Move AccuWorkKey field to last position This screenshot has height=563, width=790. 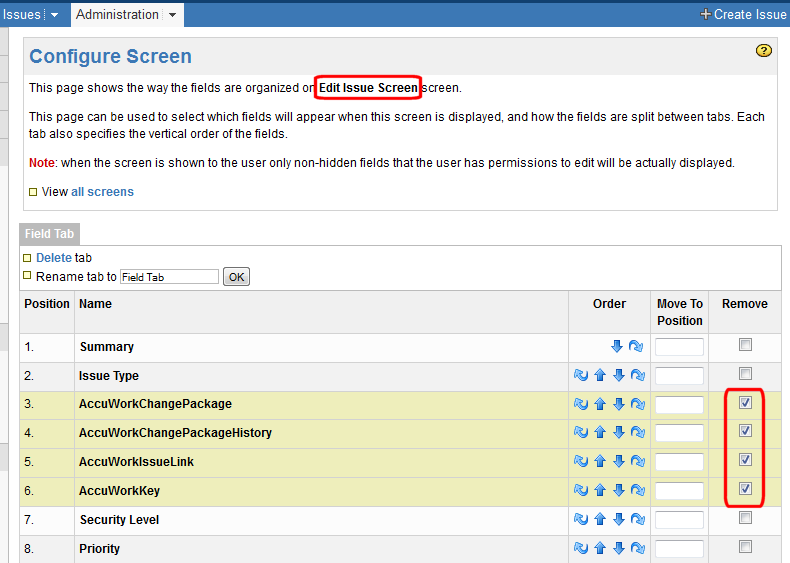636,491
